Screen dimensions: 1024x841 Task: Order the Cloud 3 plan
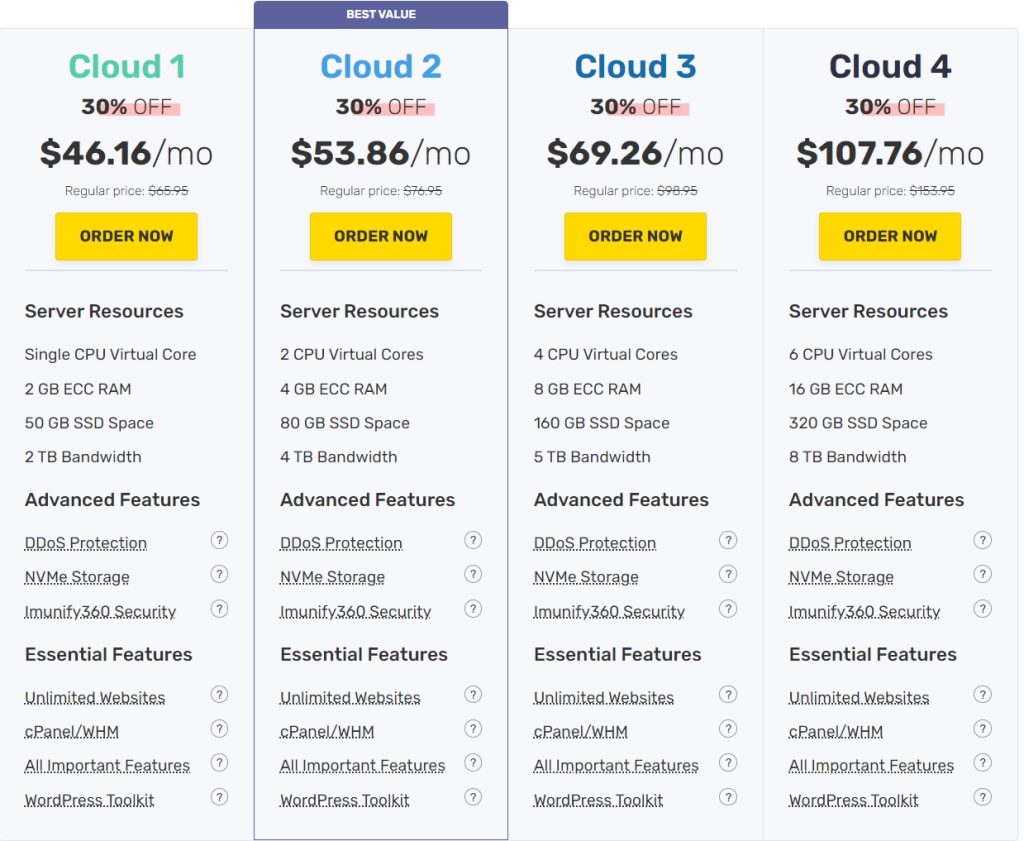[635, 237]
